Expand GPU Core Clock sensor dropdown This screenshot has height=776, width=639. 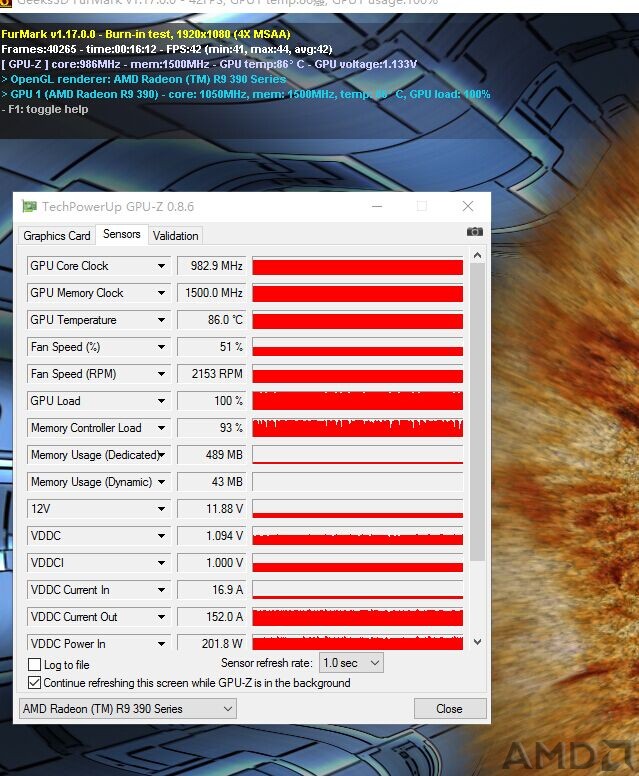pyautogui.click(x=161, y=266)
